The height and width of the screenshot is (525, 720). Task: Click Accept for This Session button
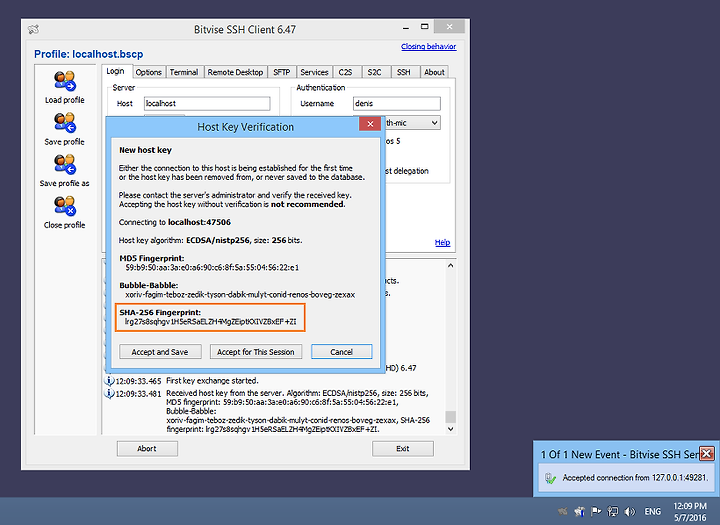coord(256,352)
